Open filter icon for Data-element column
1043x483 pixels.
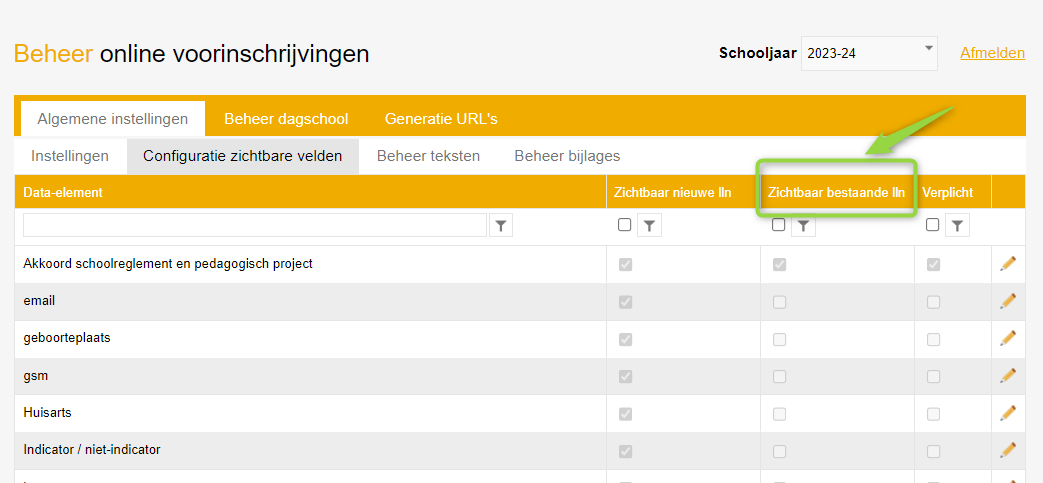[x=501, y=226]
